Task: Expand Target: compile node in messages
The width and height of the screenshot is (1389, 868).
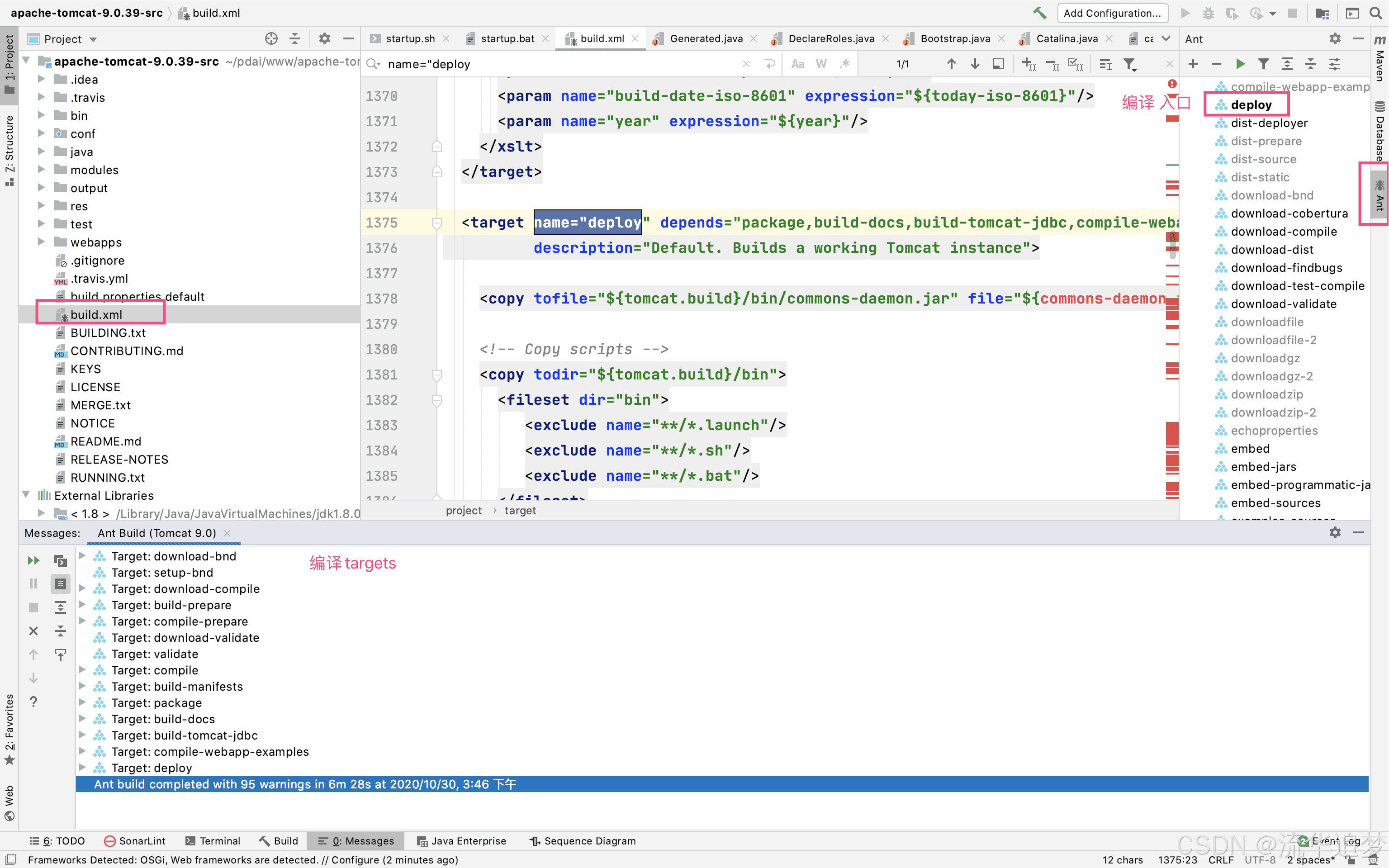Action: pos(82,670)
